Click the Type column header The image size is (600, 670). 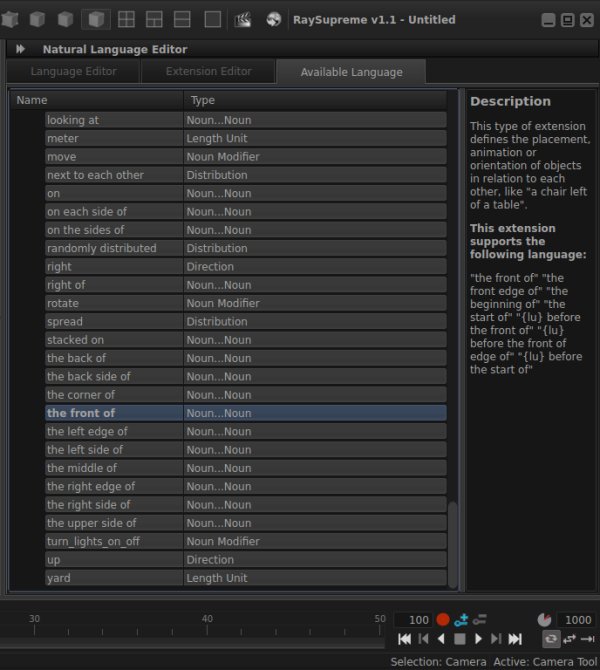[315, 100]
